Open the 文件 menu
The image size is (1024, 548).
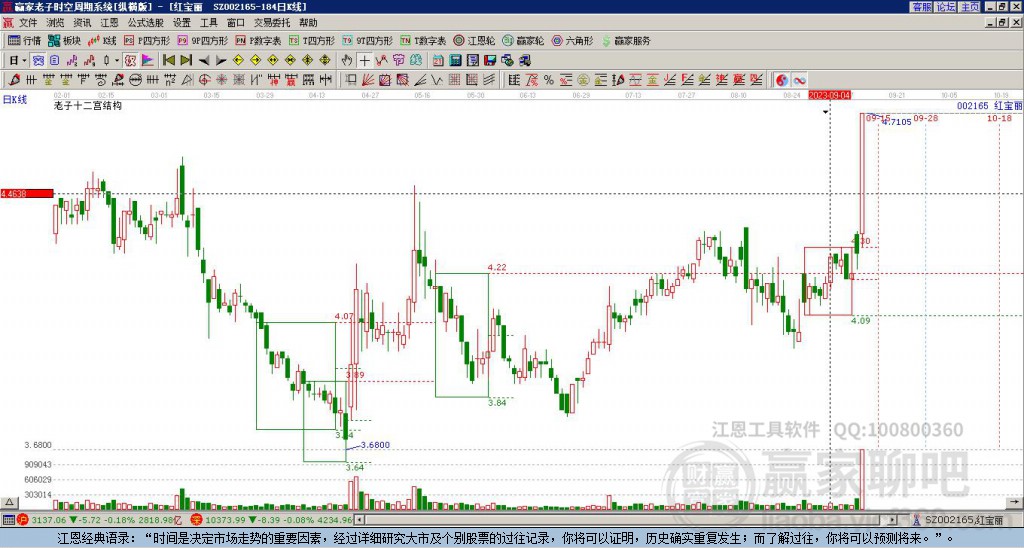click(x=28, y=23)
